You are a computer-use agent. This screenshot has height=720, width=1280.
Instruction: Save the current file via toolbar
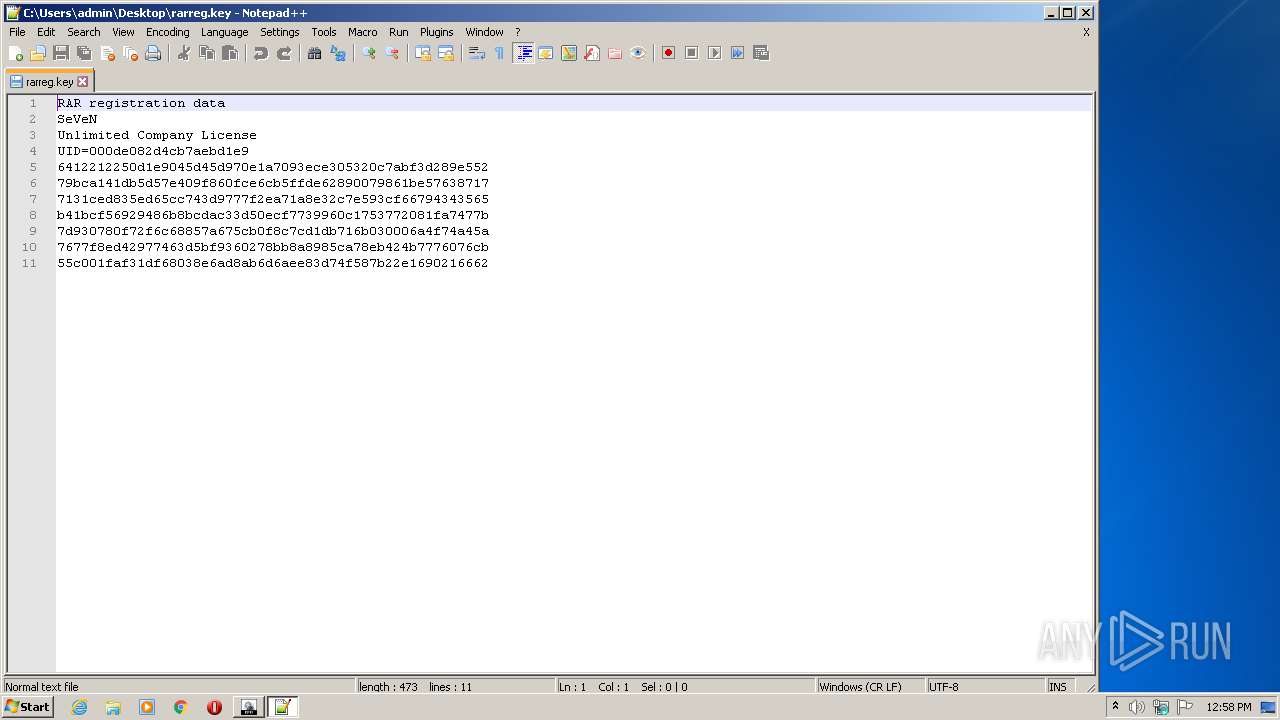[61, 53]
